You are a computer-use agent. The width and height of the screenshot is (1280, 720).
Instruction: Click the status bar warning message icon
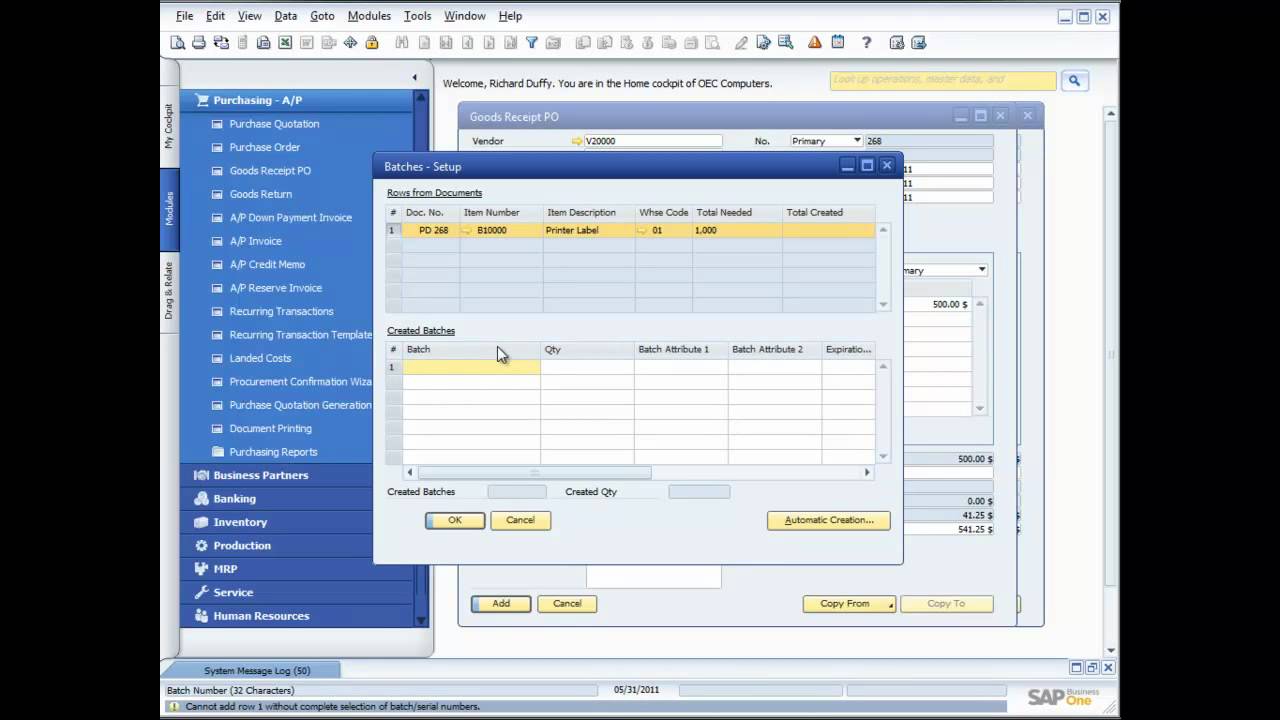pos(173,706)
